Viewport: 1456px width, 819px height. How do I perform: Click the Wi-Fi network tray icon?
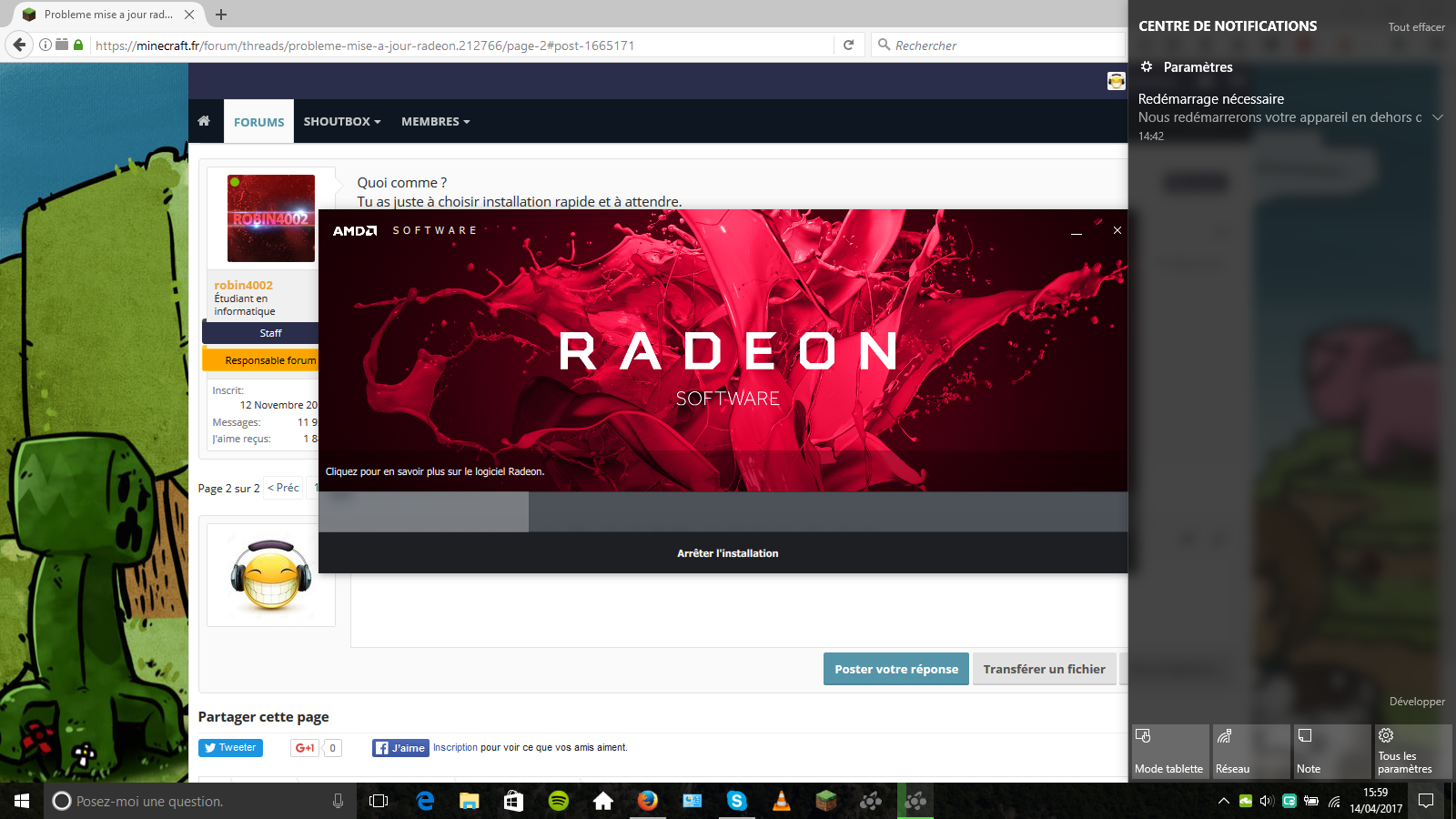(x=1334, y=801)
